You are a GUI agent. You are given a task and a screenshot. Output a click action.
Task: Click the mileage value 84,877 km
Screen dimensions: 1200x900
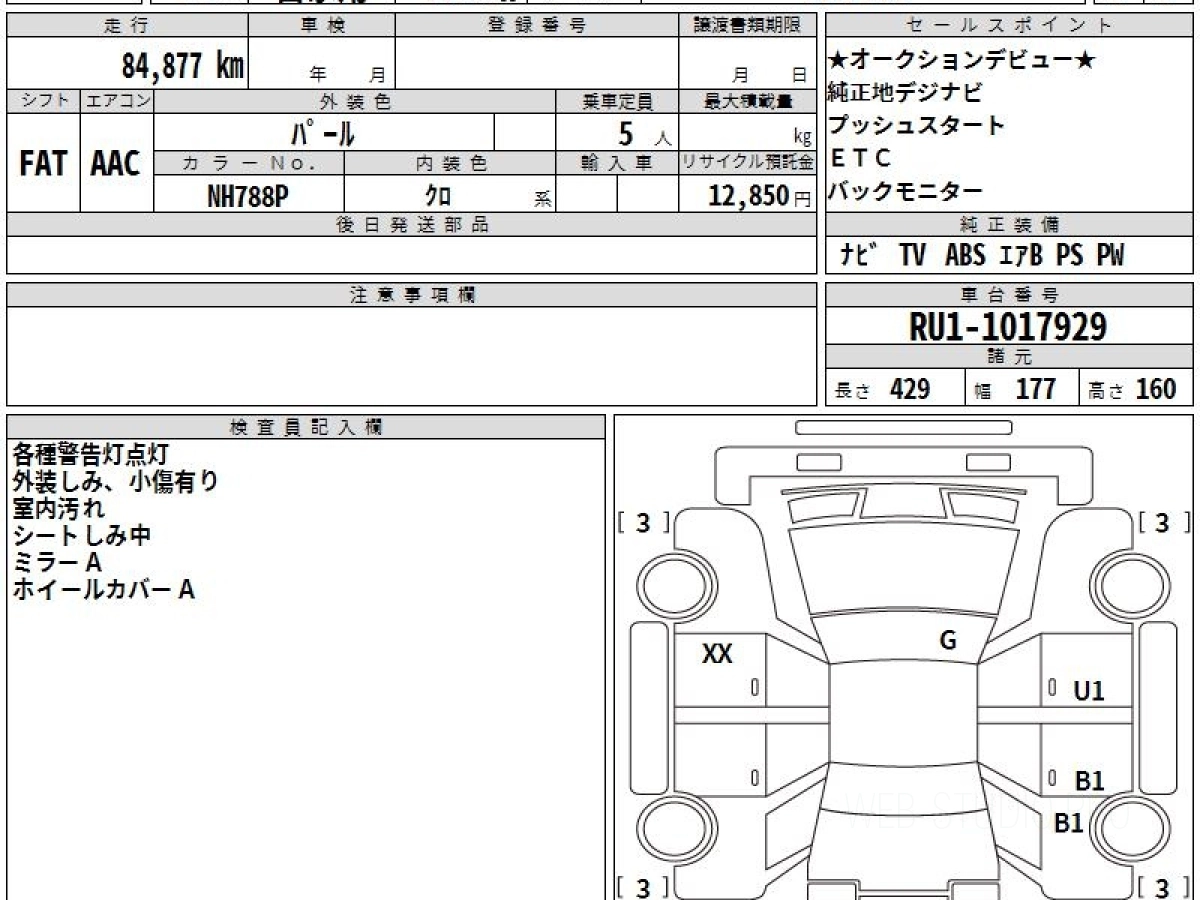(x=183, y=65)
